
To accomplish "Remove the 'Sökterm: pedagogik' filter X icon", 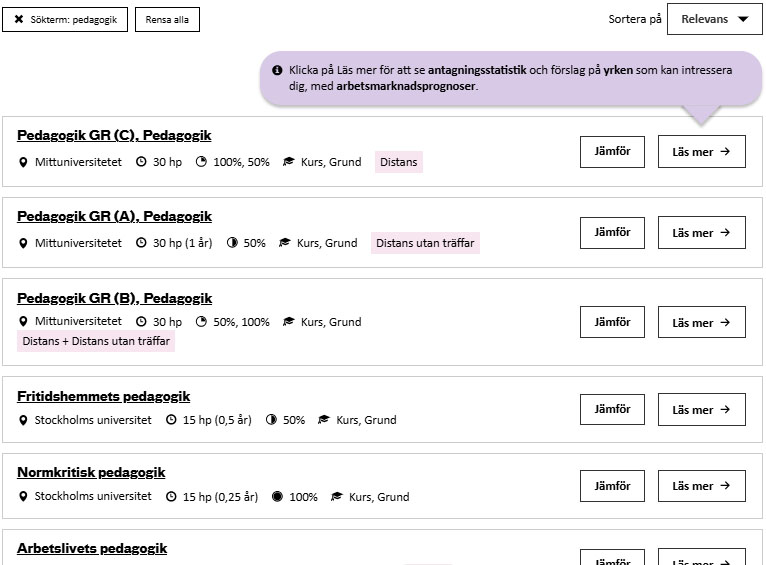I will click(x=19, y=20).
